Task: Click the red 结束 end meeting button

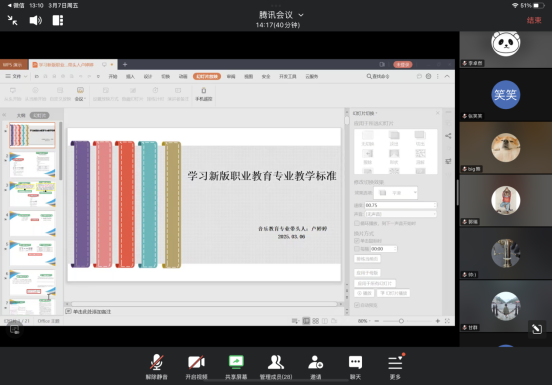Action: pyautogui.click(x=534, y=20)
